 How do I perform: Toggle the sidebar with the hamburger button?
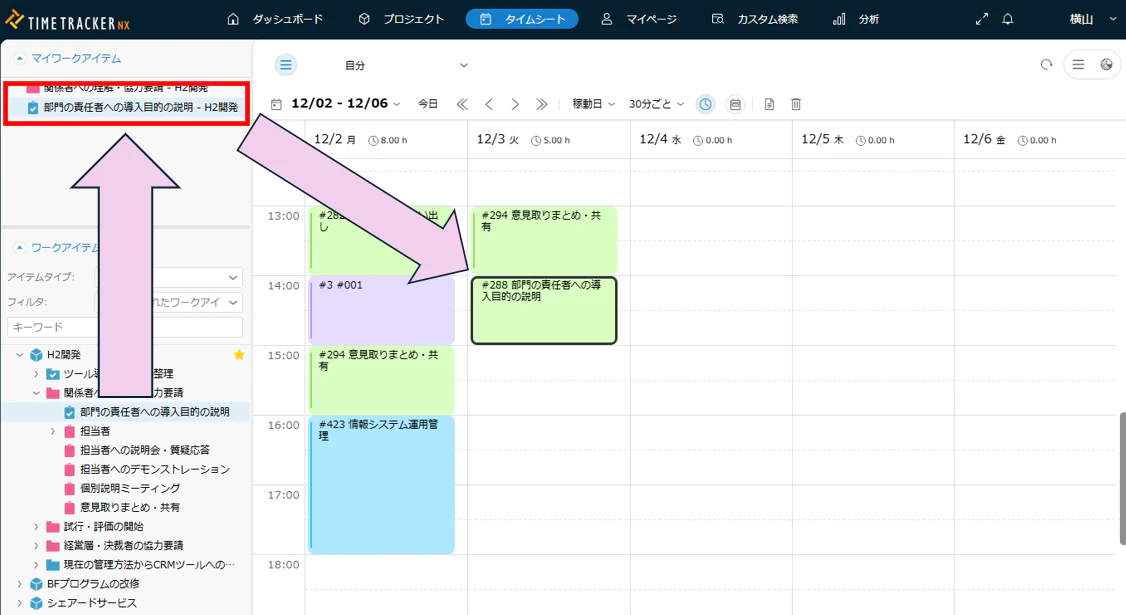pyautogui.click(x=286, y=65)
